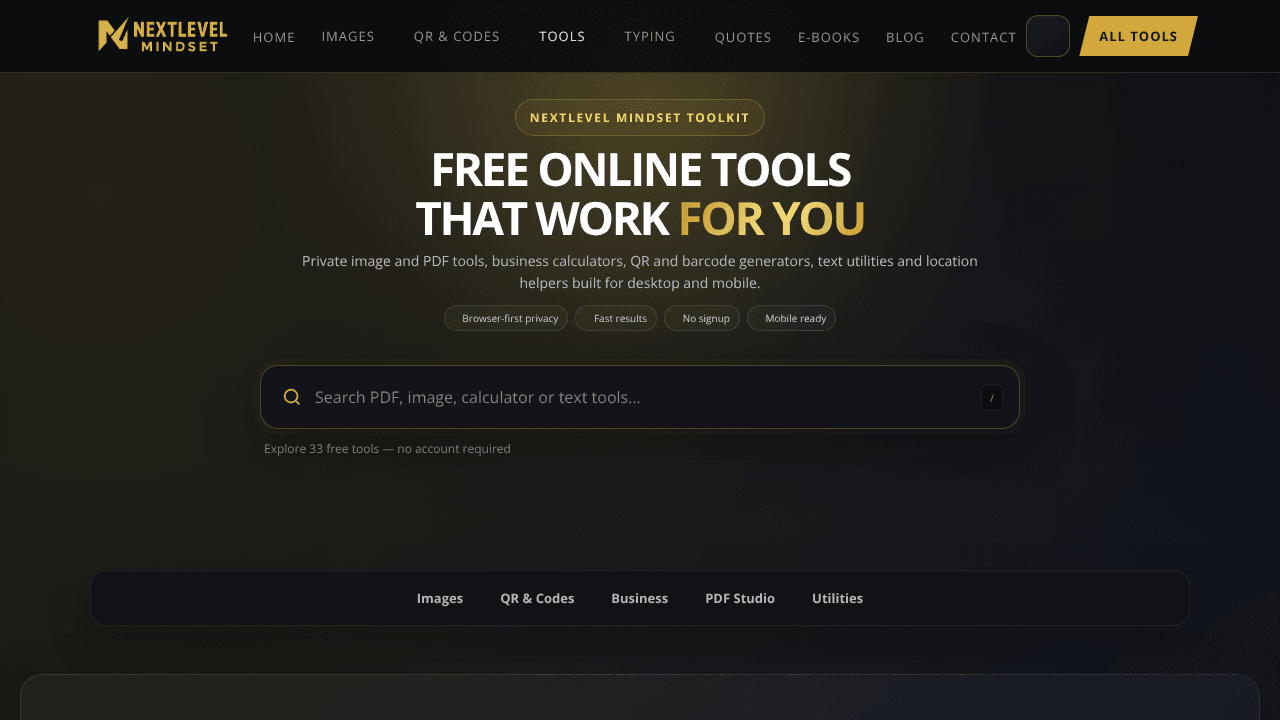Open the E-BOOKS navigation link
Image resolution: width=1280 pixels, height=720 pixels.
(829, 37)
